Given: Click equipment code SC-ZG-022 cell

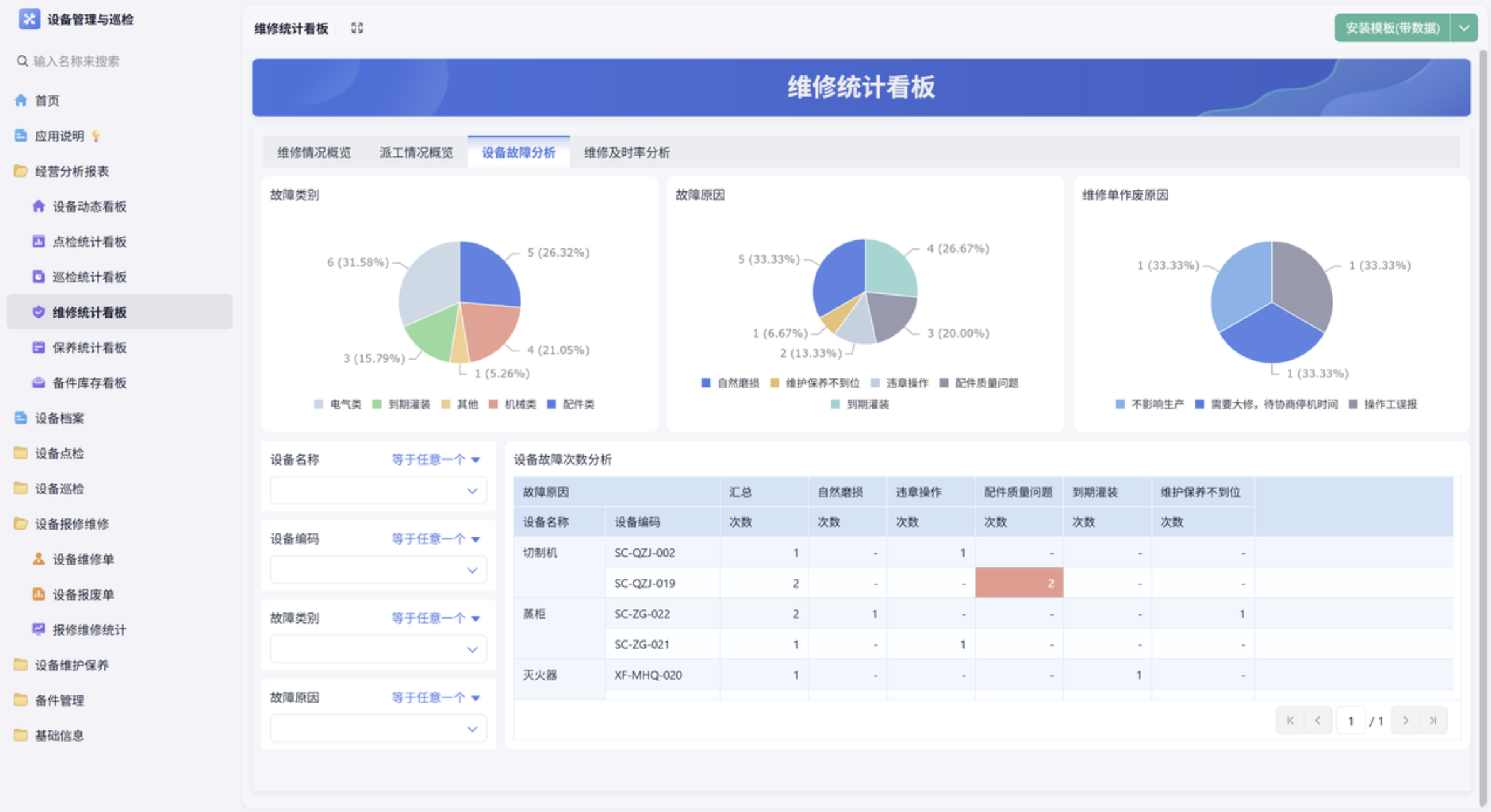Looking at the screenshot, I should point(663,614).
